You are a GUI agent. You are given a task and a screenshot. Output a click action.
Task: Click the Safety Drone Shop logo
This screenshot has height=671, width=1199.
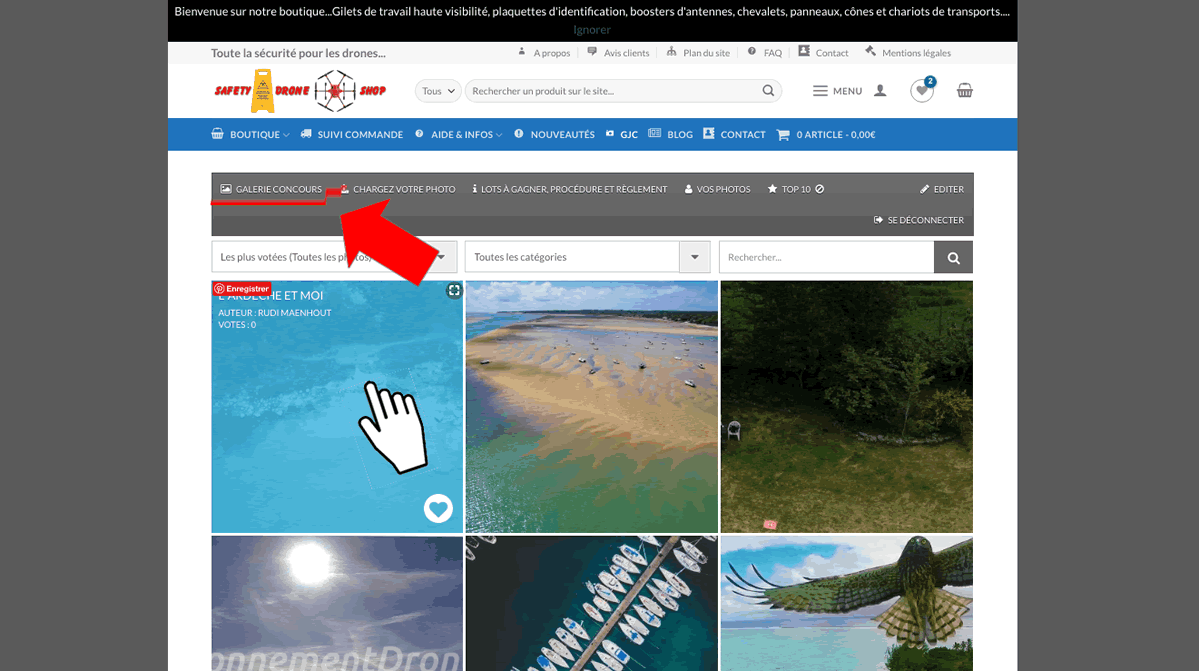pos(299,91)
